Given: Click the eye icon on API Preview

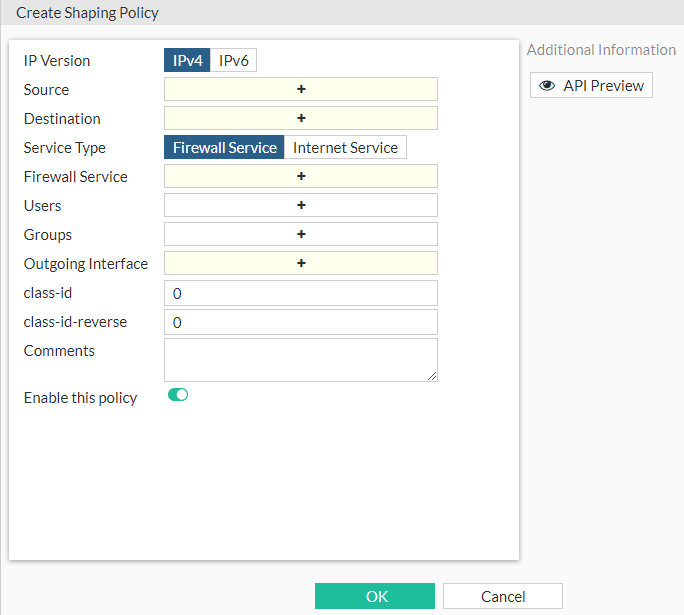Looking at the screenshot, I should 547,86.
